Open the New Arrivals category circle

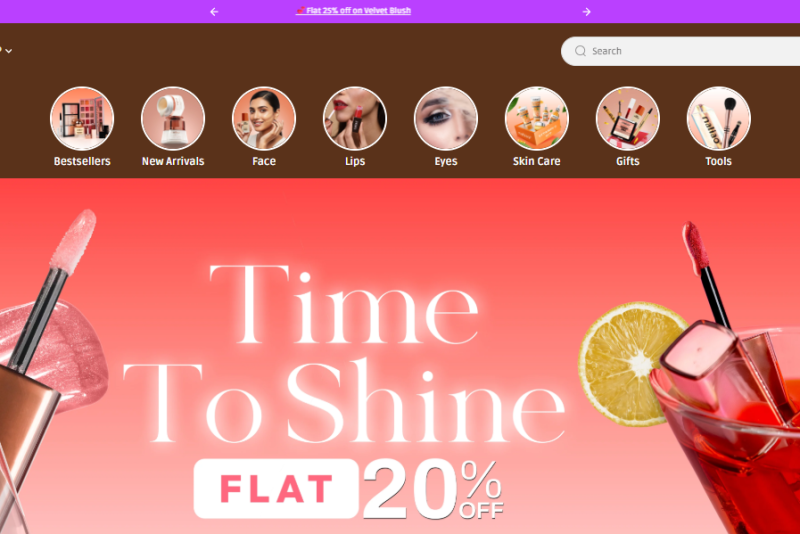(173, 118)
